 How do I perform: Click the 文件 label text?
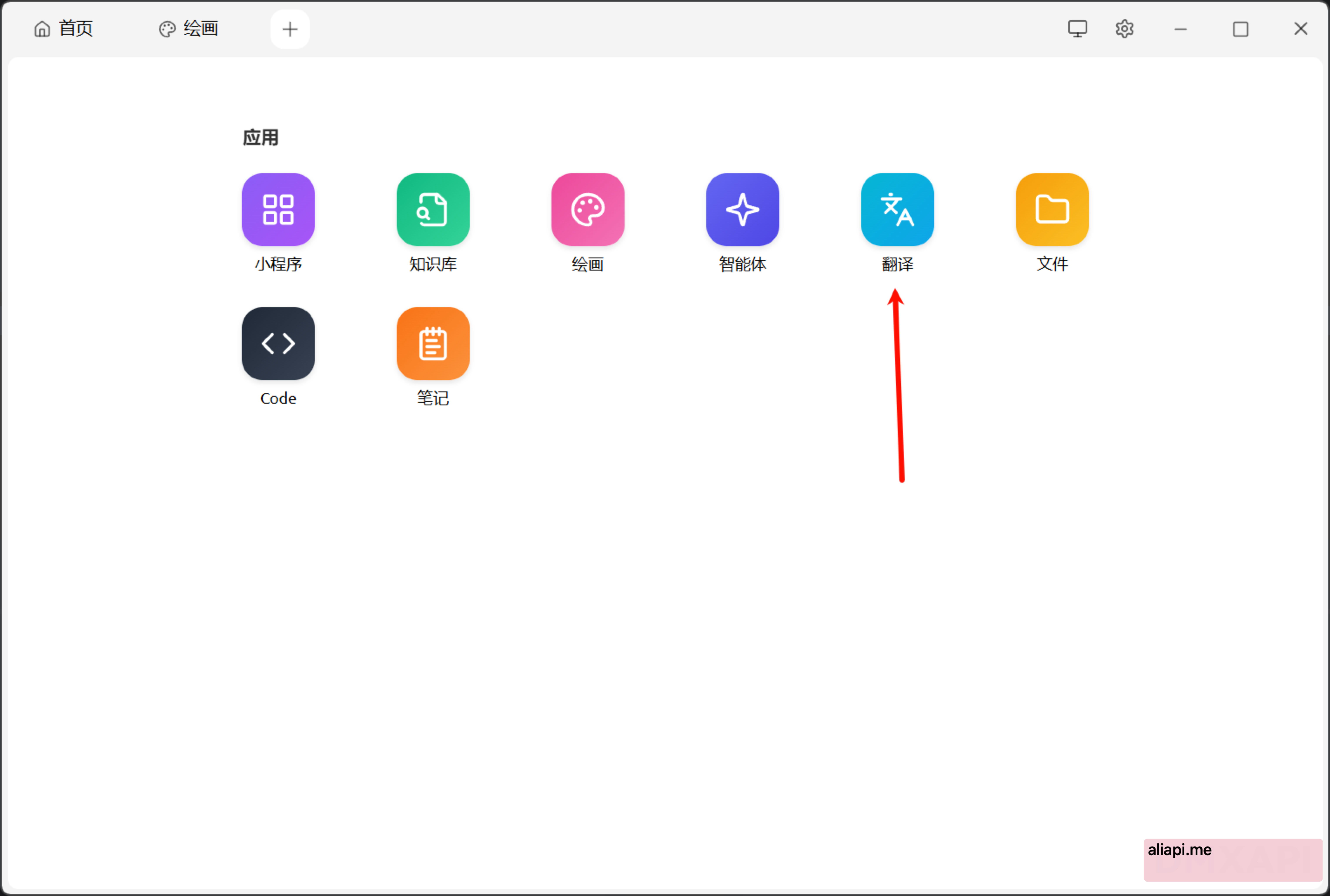pos(1052,264)
